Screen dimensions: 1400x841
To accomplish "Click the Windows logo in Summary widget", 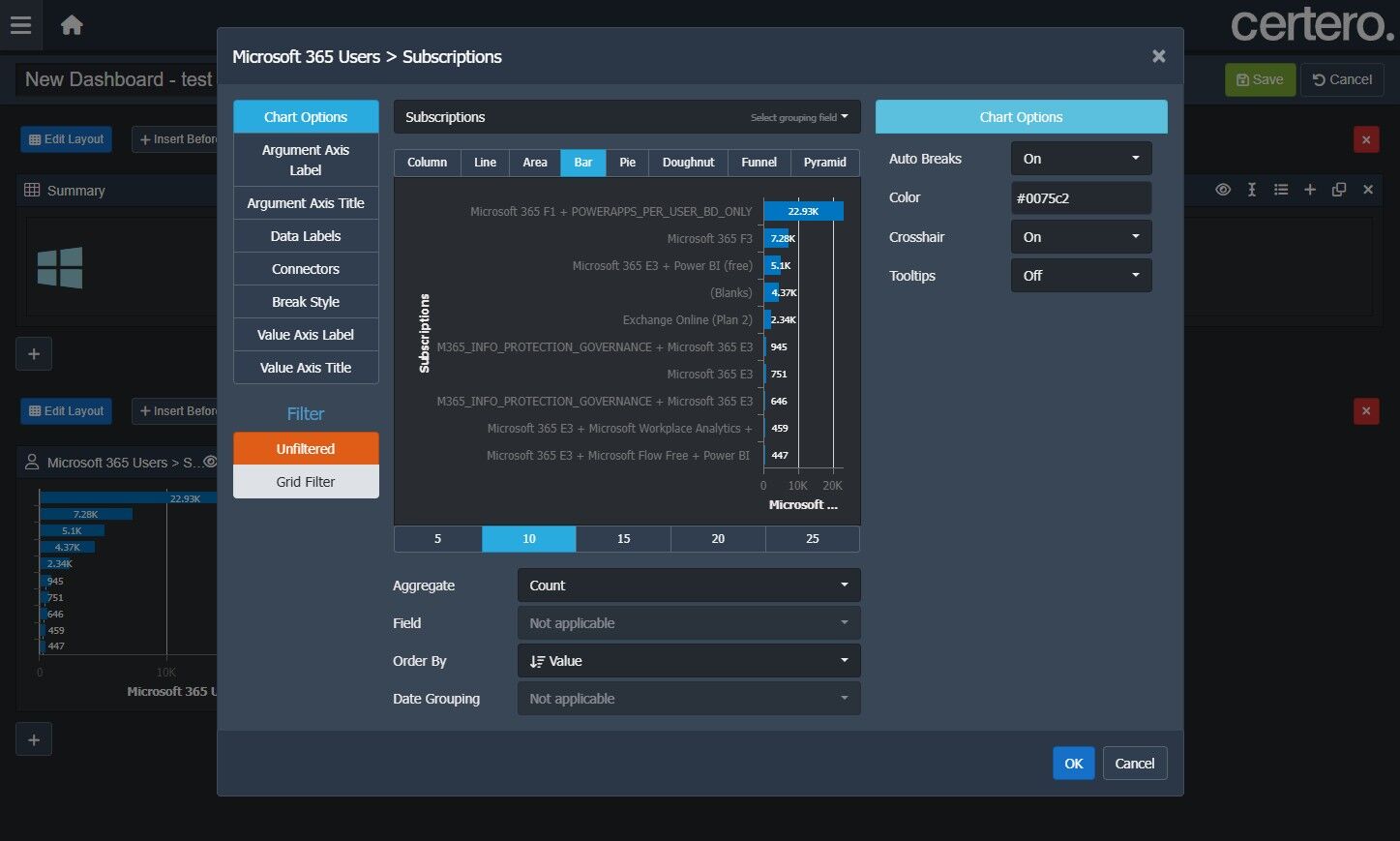I will (60, 267).
